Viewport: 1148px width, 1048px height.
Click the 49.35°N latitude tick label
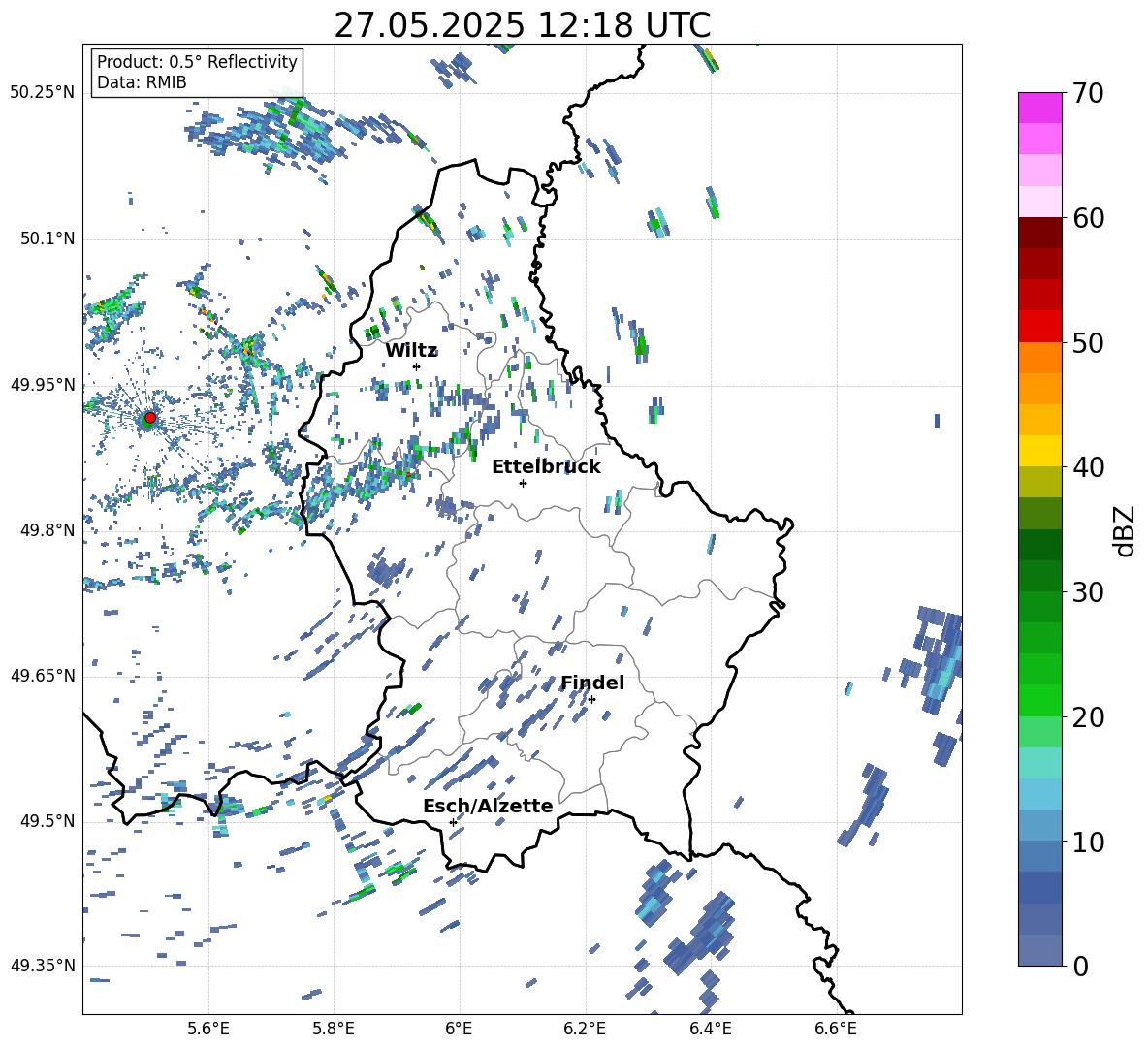click(x=43, y=966)
